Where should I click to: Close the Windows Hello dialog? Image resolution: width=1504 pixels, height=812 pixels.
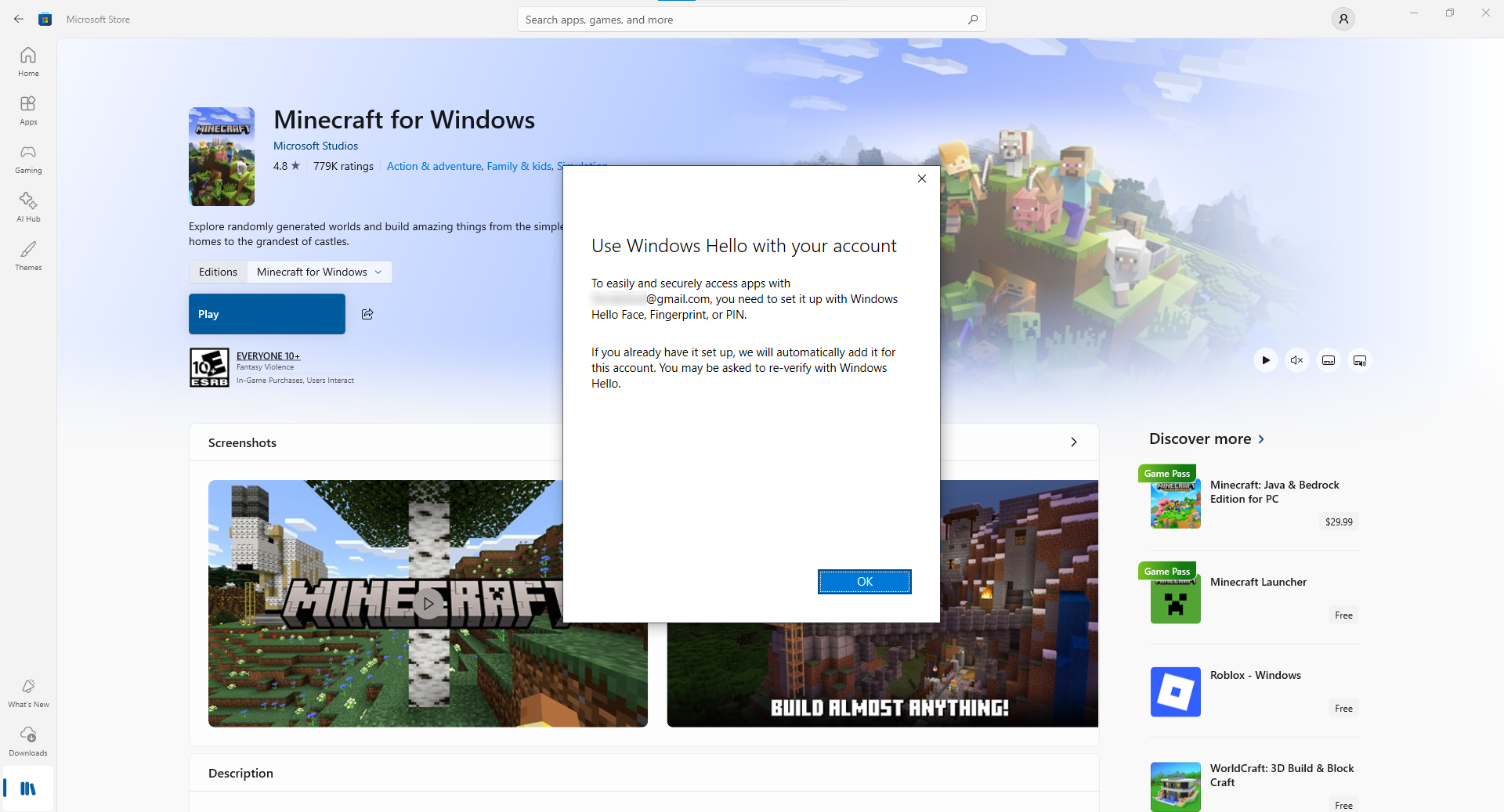(922, 179)
